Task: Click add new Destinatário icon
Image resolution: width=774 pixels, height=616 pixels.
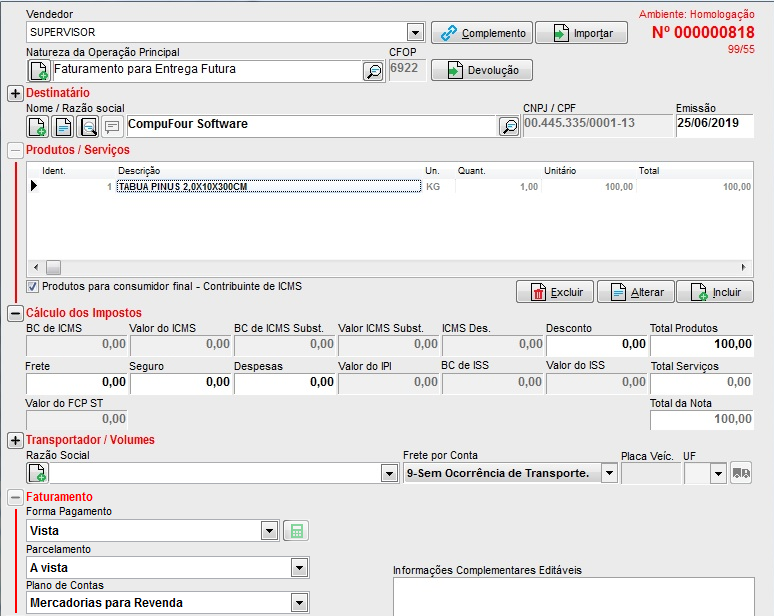Action: 38,126
